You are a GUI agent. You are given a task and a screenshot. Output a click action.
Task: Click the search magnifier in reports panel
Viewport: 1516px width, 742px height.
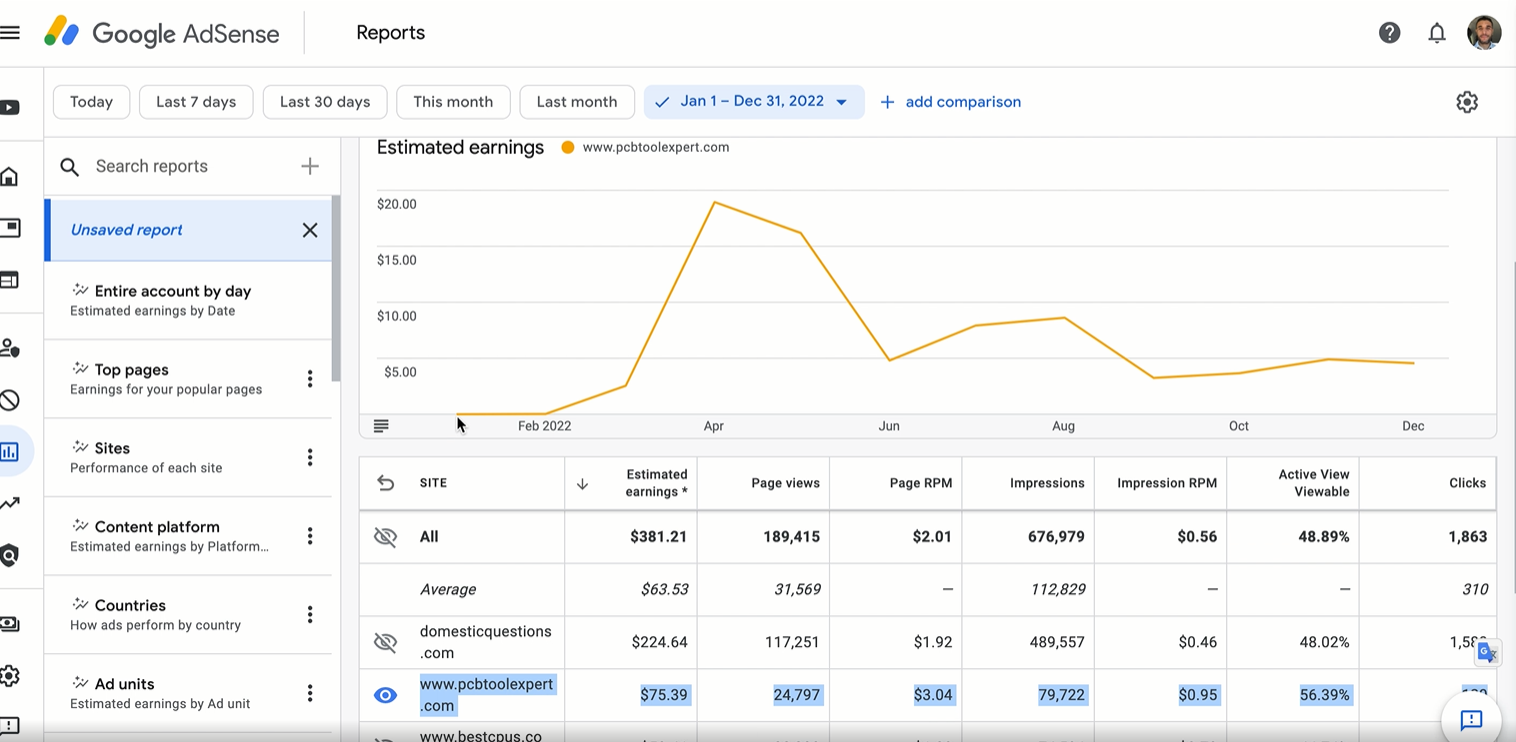(x=69, y=167)
